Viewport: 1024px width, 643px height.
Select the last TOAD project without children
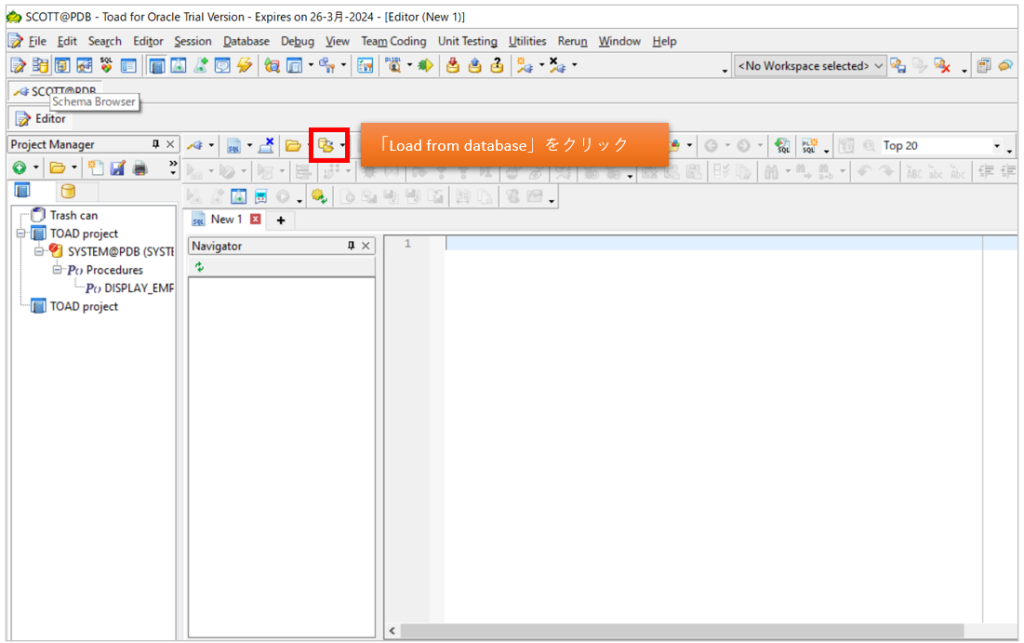pyautogui.click(x=84, y=306)
